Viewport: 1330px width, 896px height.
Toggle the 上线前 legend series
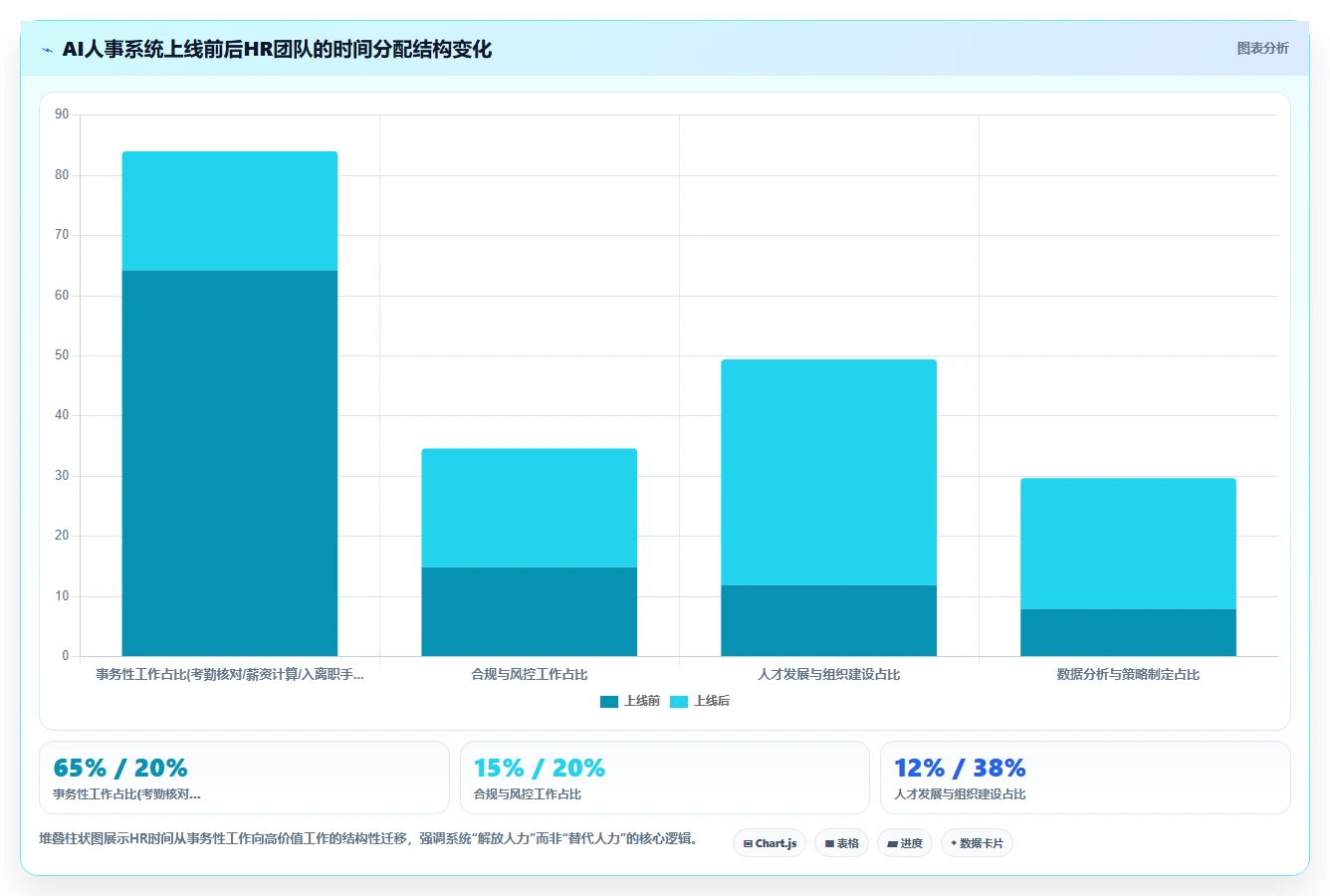pyautogui.click(x=630, y=701)
